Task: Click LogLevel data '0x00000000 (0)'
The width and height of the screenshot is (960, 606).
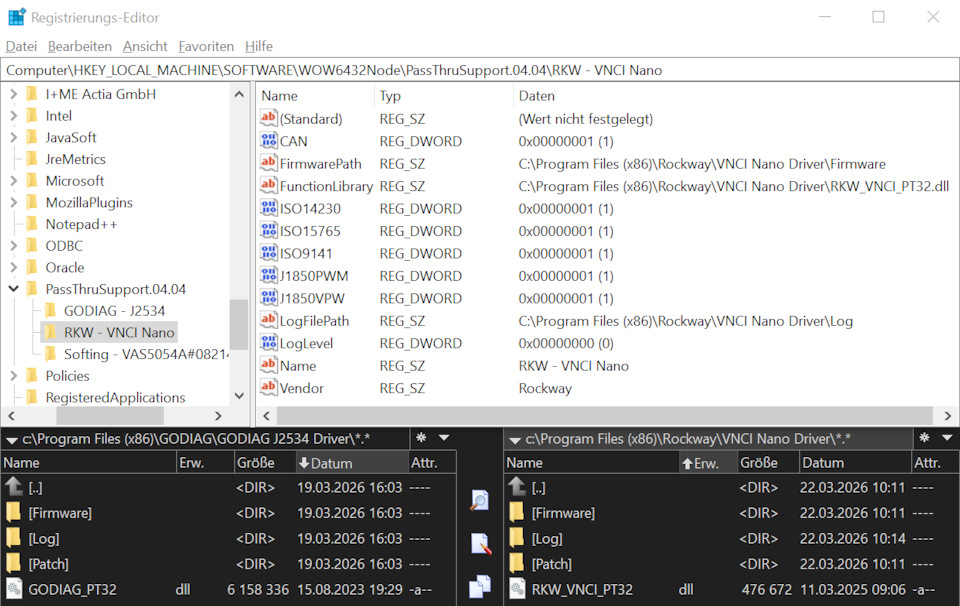Action: (566, 343)
